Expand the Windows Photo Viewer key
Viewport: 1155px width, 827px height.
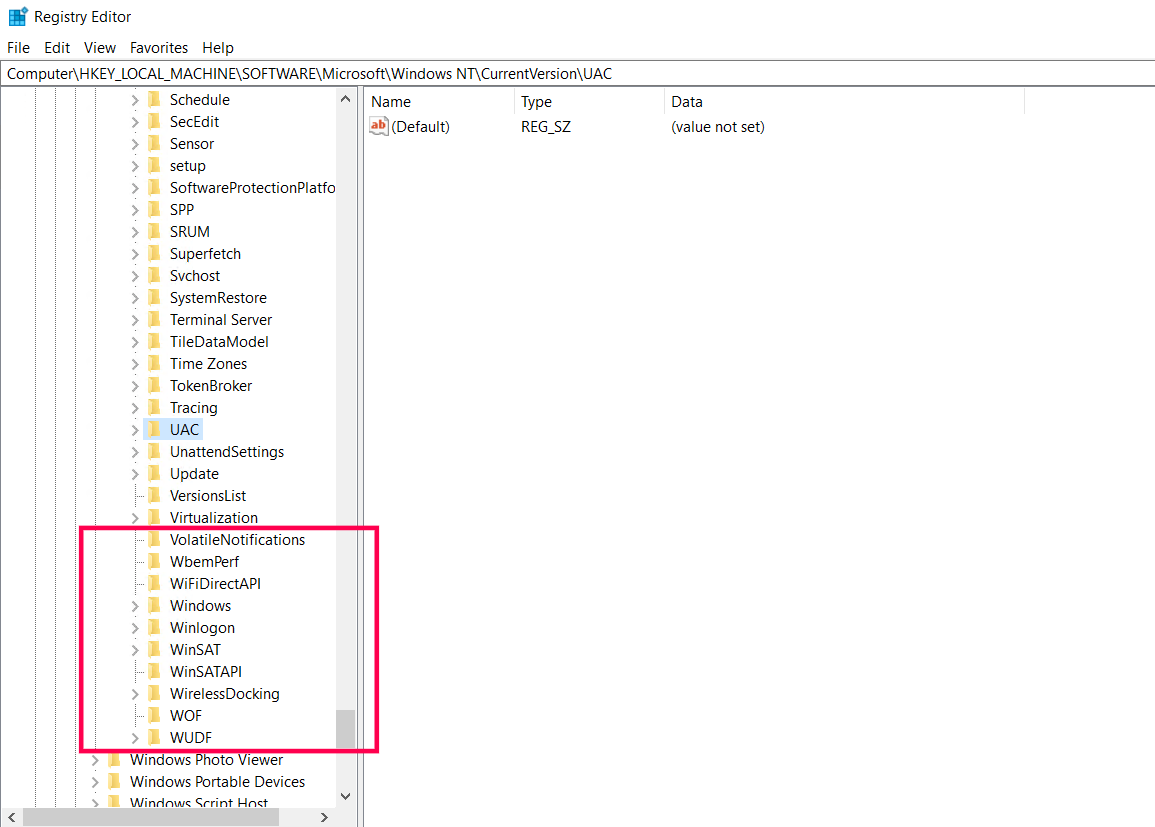95,760
